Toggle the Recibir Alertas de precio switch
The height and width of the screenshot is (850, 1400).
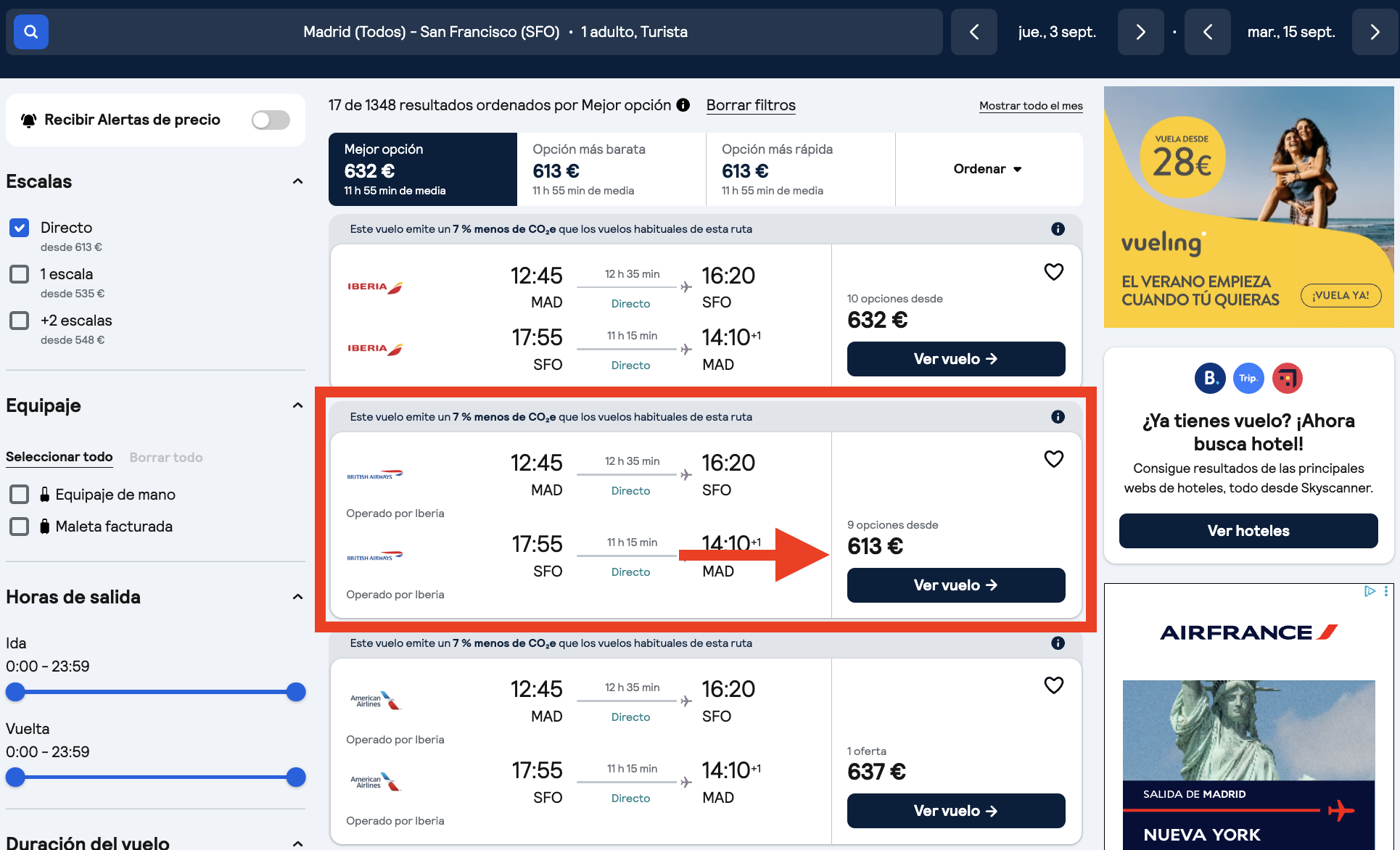pos(270,120)
